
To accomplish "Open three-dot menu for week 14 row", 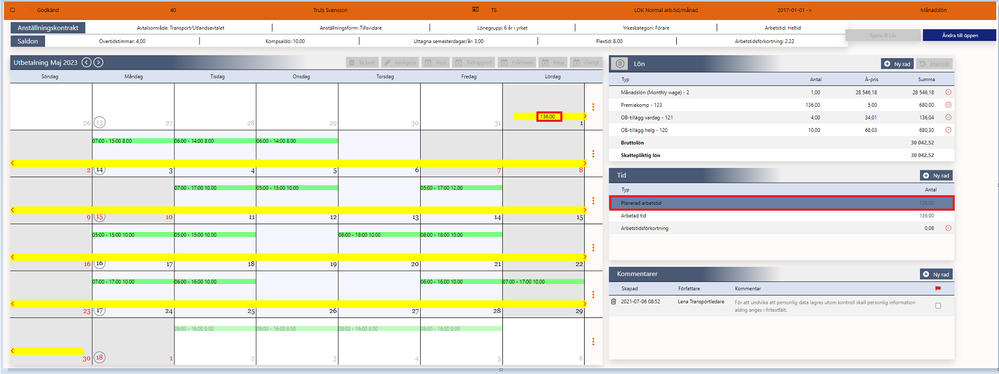I will click(x=593, y=154).
